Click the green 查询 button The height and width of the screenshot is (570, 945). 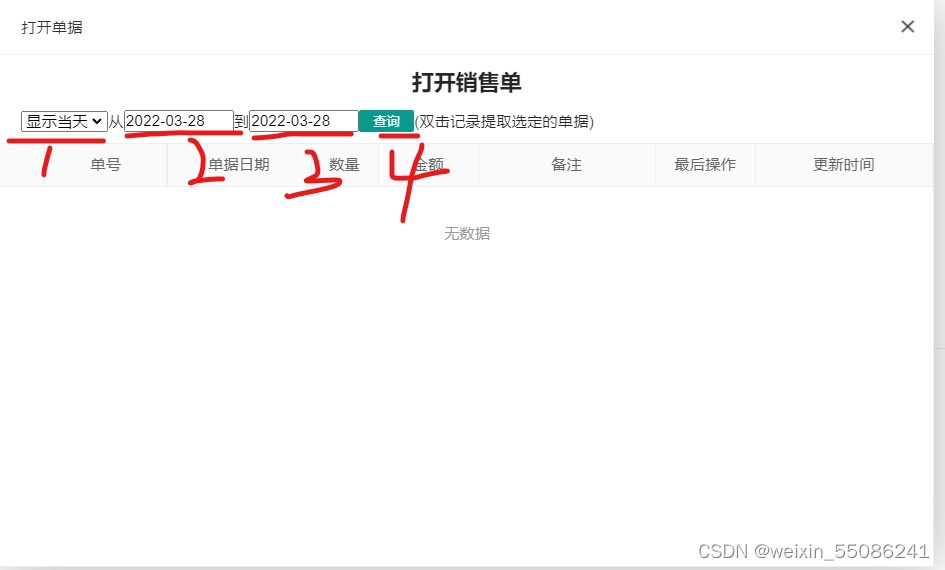[x=386, y=121]
